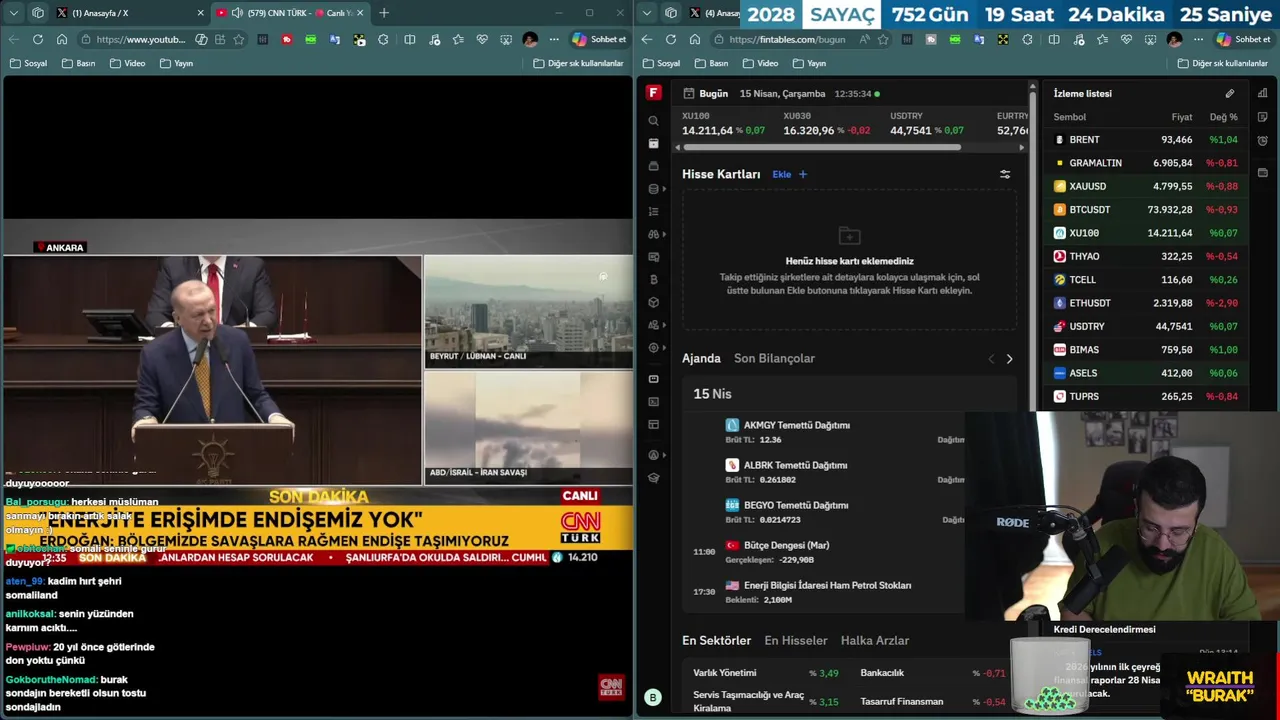Click the binoculars icon in Fintables sidebar
Image resolution: width=1280 pixels, height=720 pixels.
point(653,234)
